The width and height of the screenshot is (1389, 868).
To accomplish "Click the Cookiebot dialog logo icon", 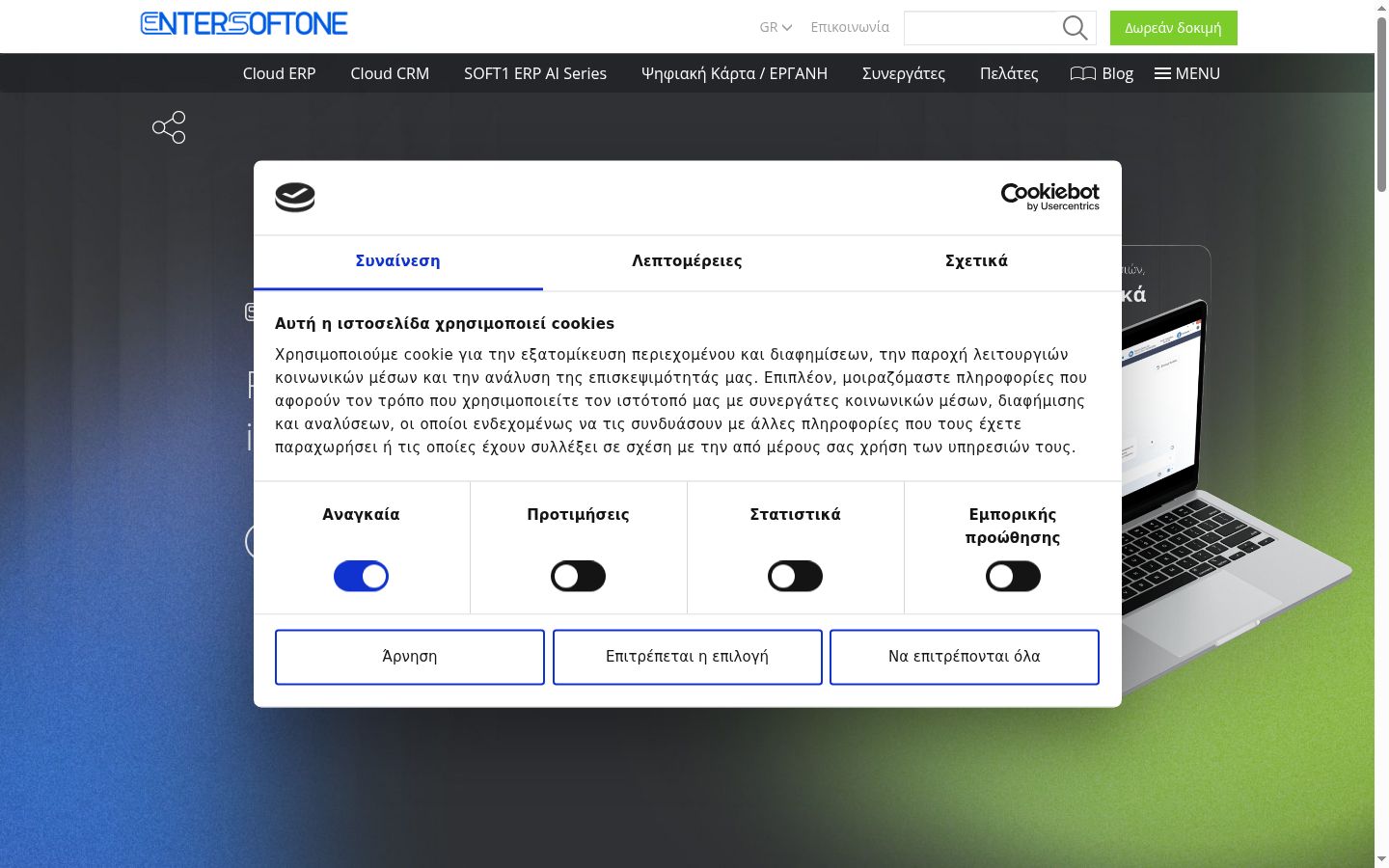I will [295, 198].
